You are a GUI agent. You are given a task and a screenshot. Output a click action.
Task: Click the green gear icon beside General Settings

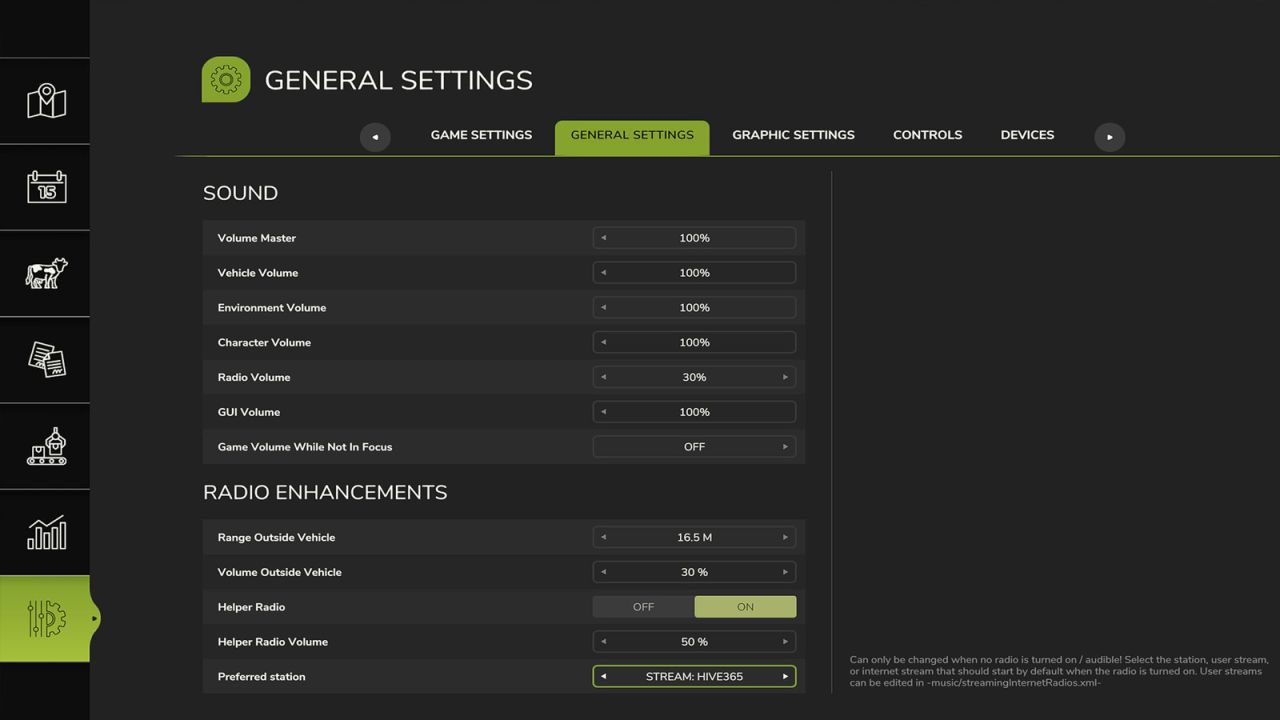(226, 79)
